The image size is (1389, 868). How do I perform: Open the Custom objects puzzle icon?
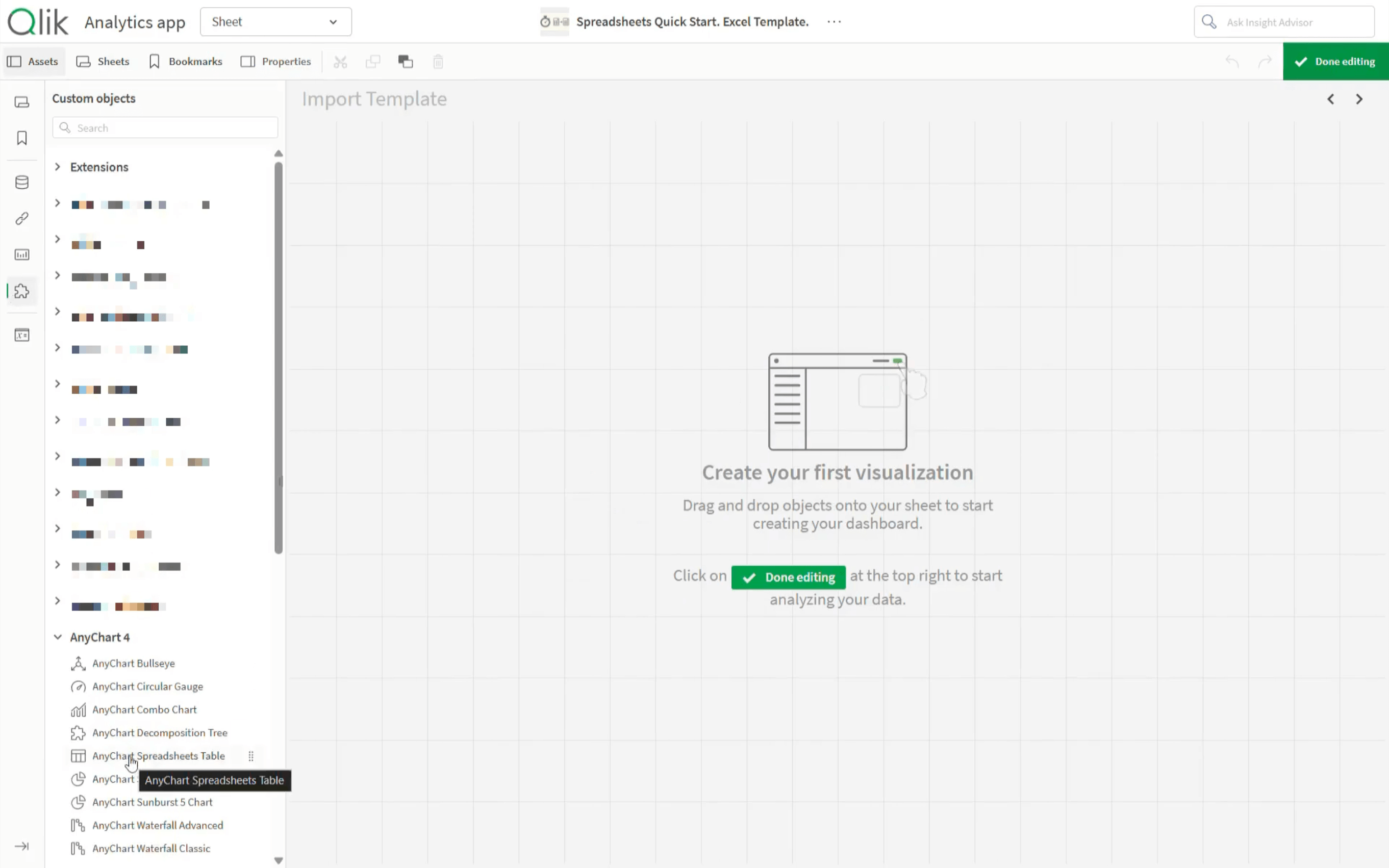pos(22,291)
